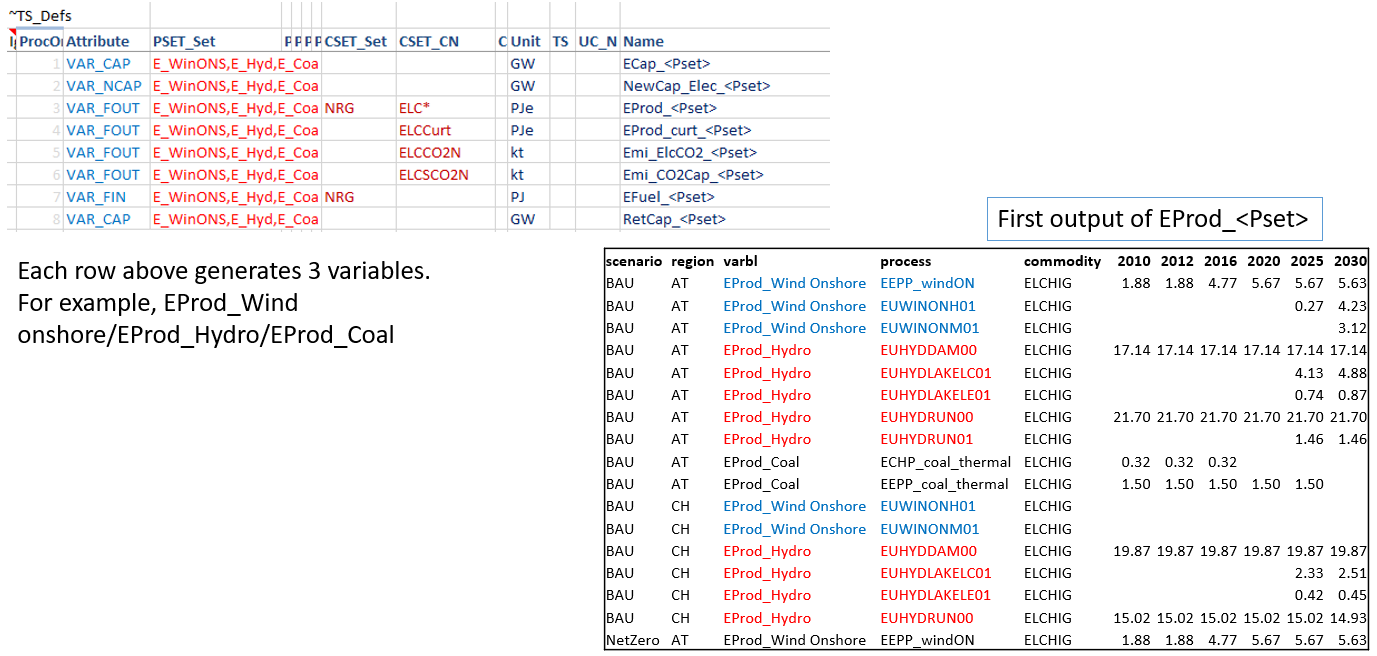Image resolution: width=1377 pixels, height=656 pixels.
Task: Select the RetCap_<Pset> name cell
Action: (674, 219)
